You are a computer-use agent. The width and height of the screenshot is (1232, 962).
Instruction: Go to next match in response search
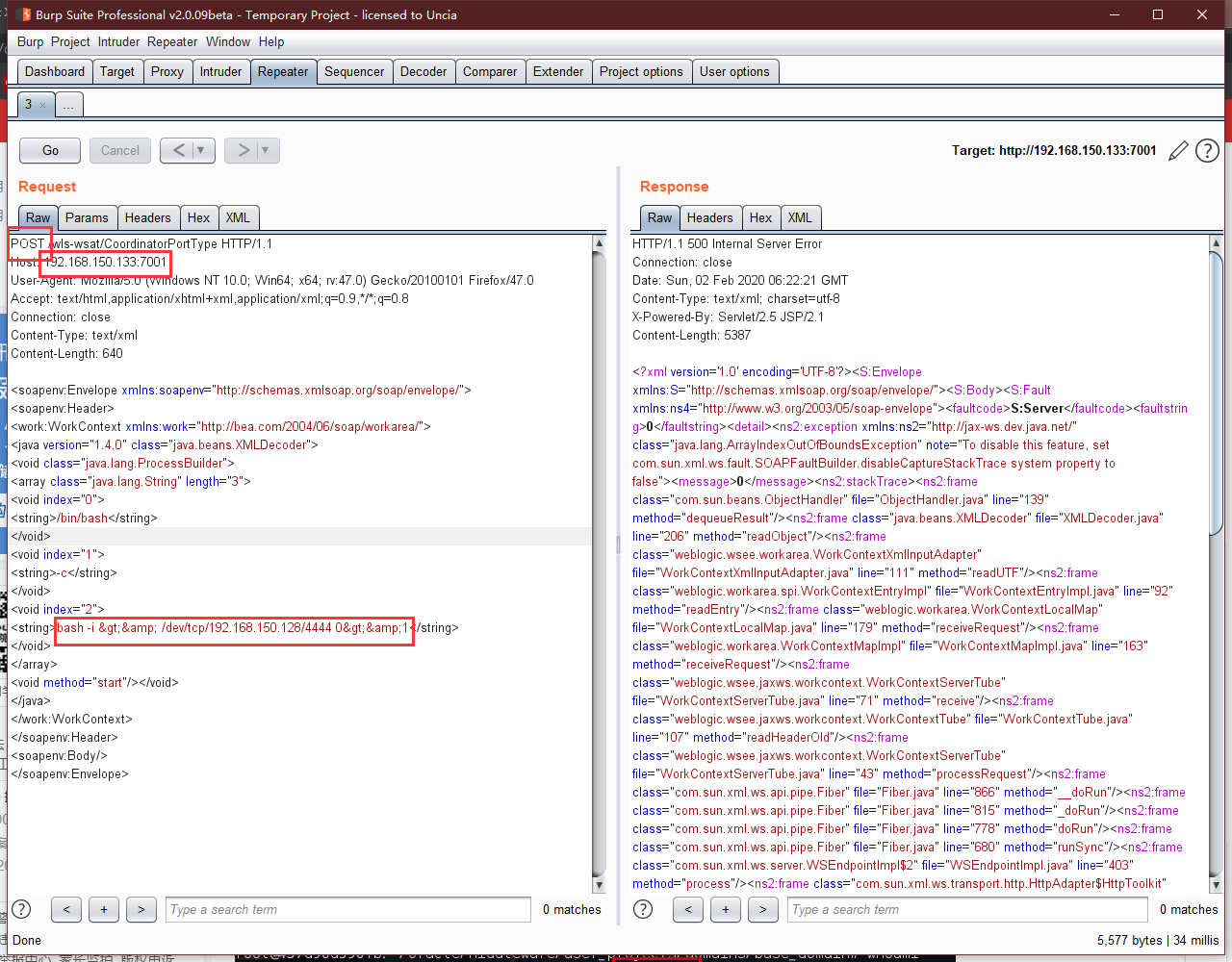(x=763, y=909)
